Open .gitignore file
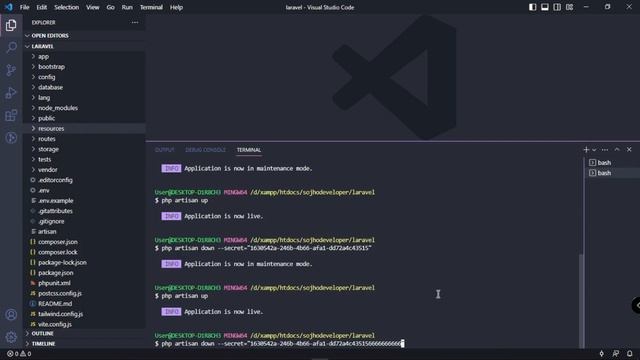640x360 pixels. [x=84, y=221]
